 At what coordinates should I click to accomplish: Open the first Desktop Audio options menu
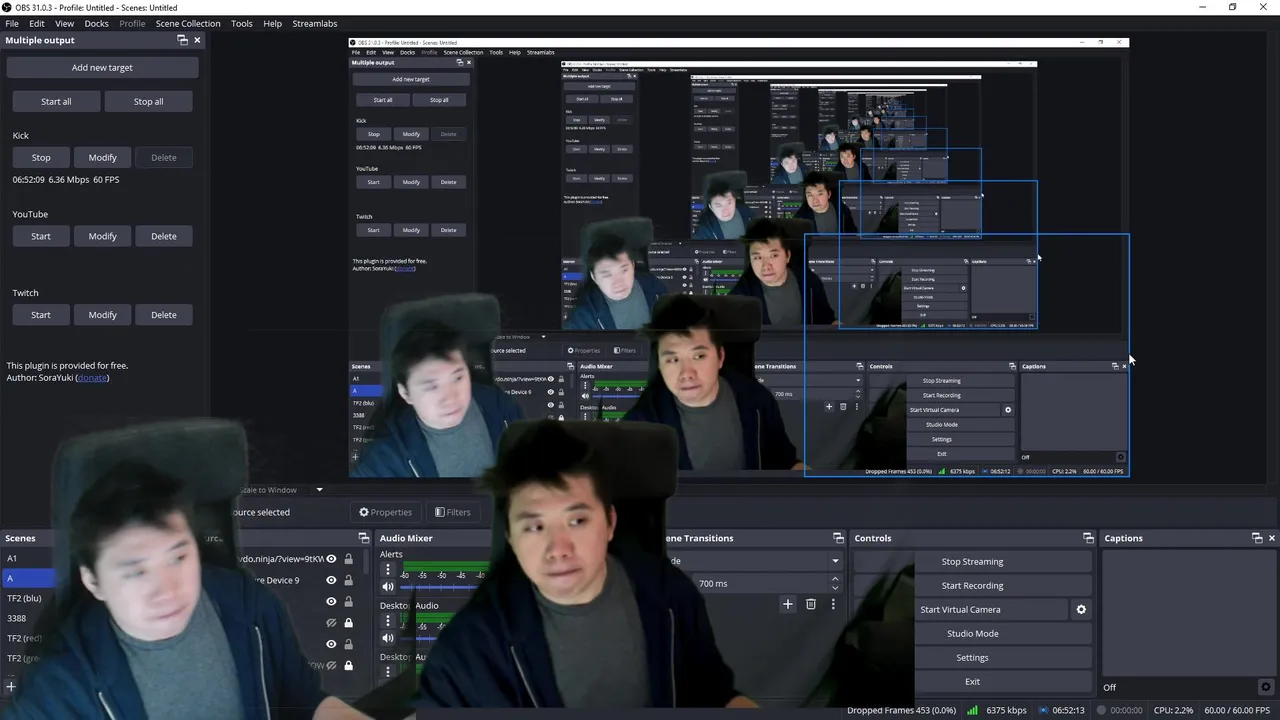pos(388,620)
